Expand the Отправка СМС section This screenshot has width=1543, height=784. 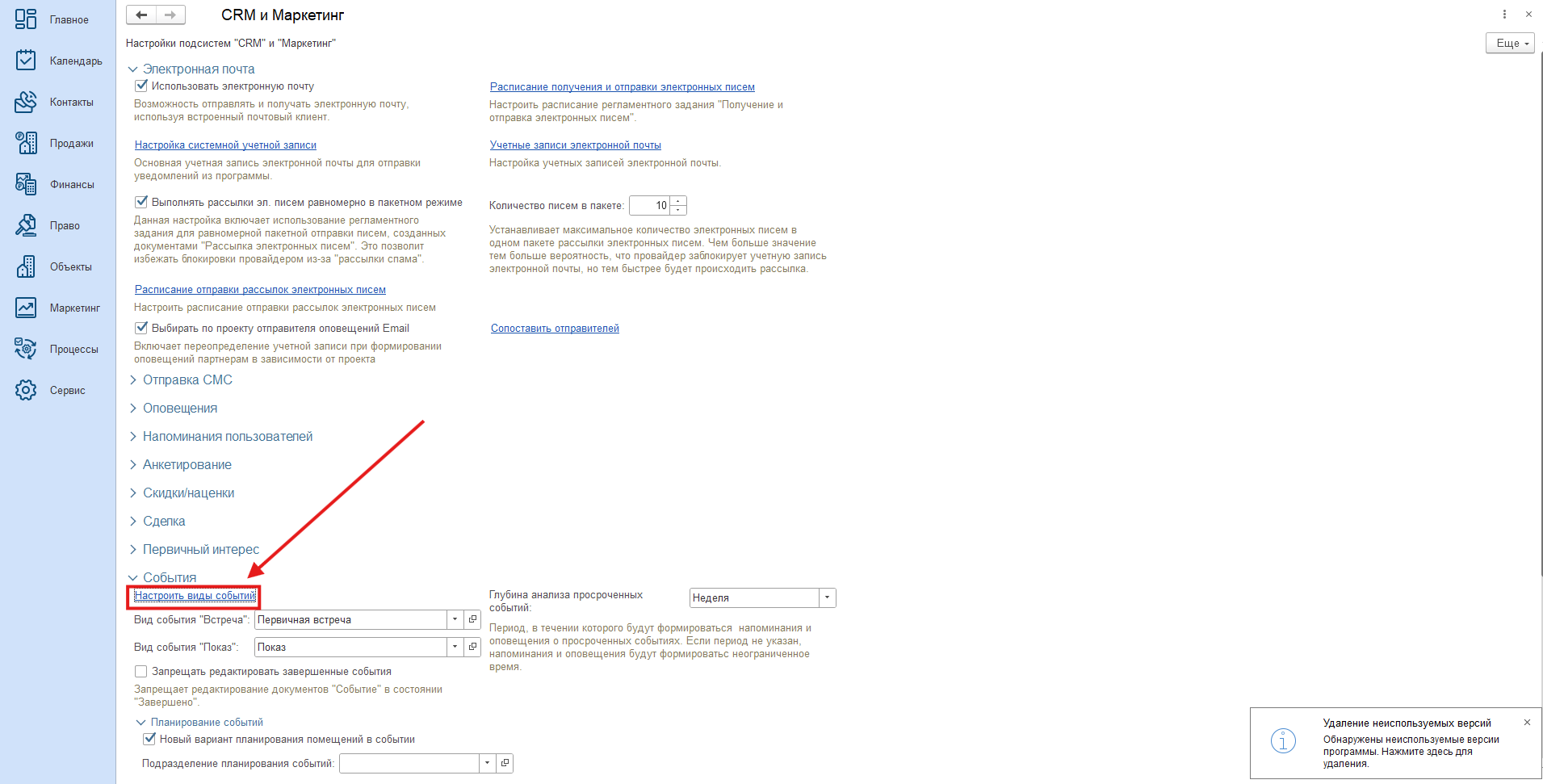pos(187,379)
